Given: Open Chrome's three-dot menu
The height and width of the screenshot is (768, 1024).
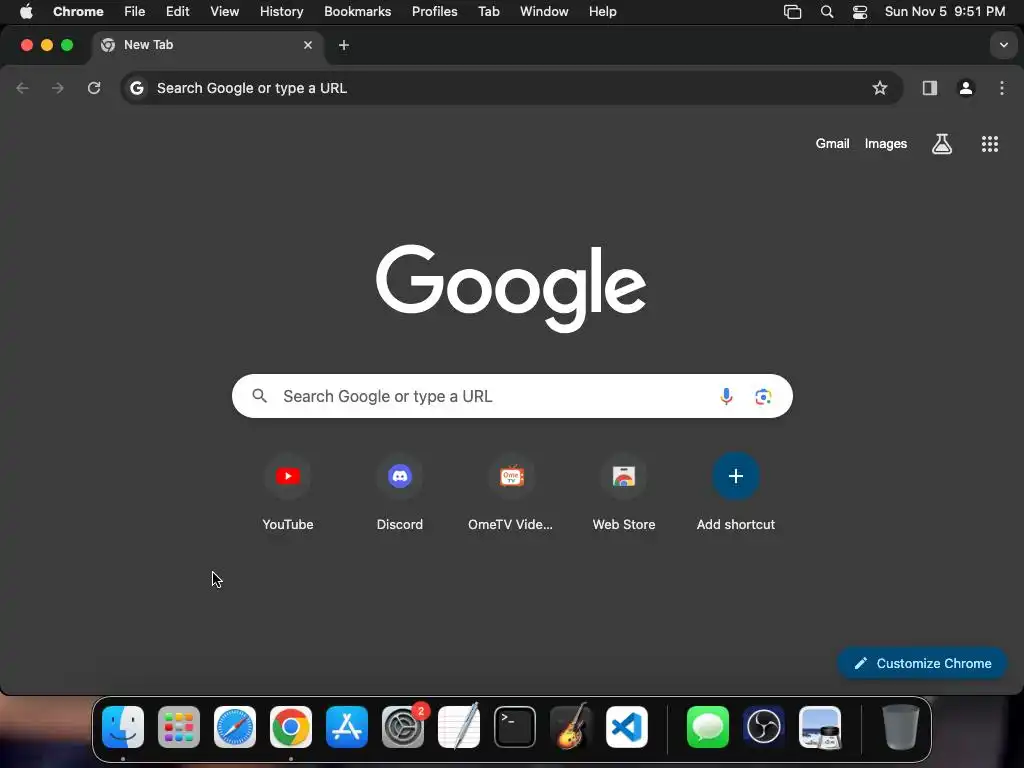Looking at the screenshot, I should pyautogui.click(x=1001, y=88).
